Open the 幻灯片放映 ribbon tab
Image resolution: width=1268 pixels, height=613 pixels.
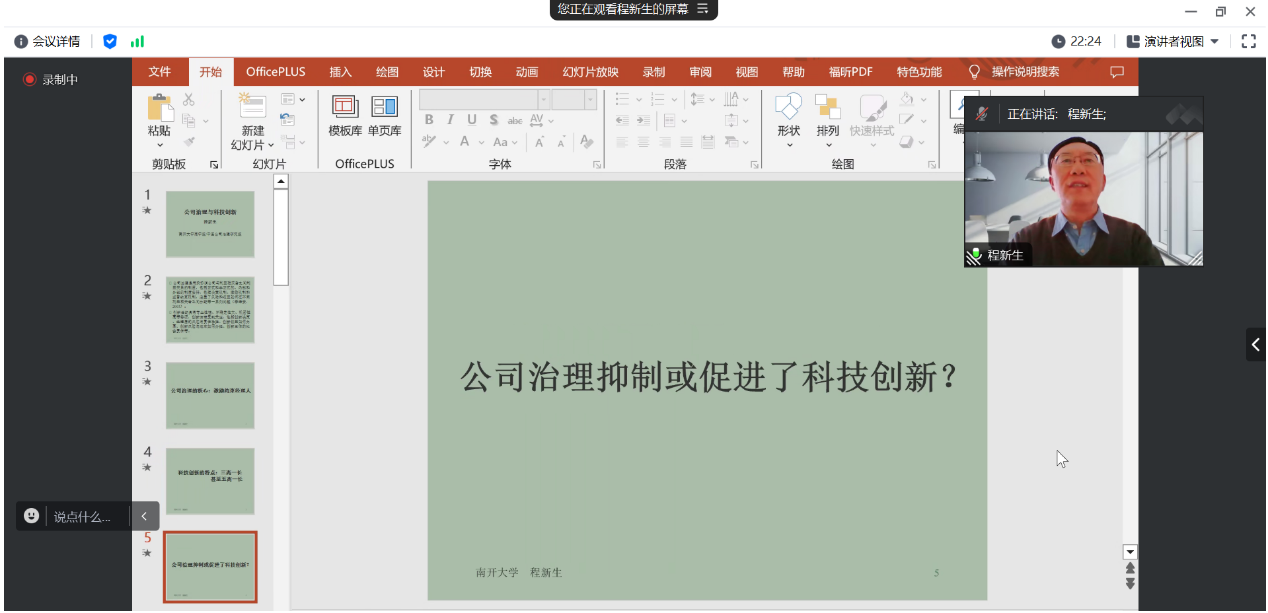pos(590,72)
